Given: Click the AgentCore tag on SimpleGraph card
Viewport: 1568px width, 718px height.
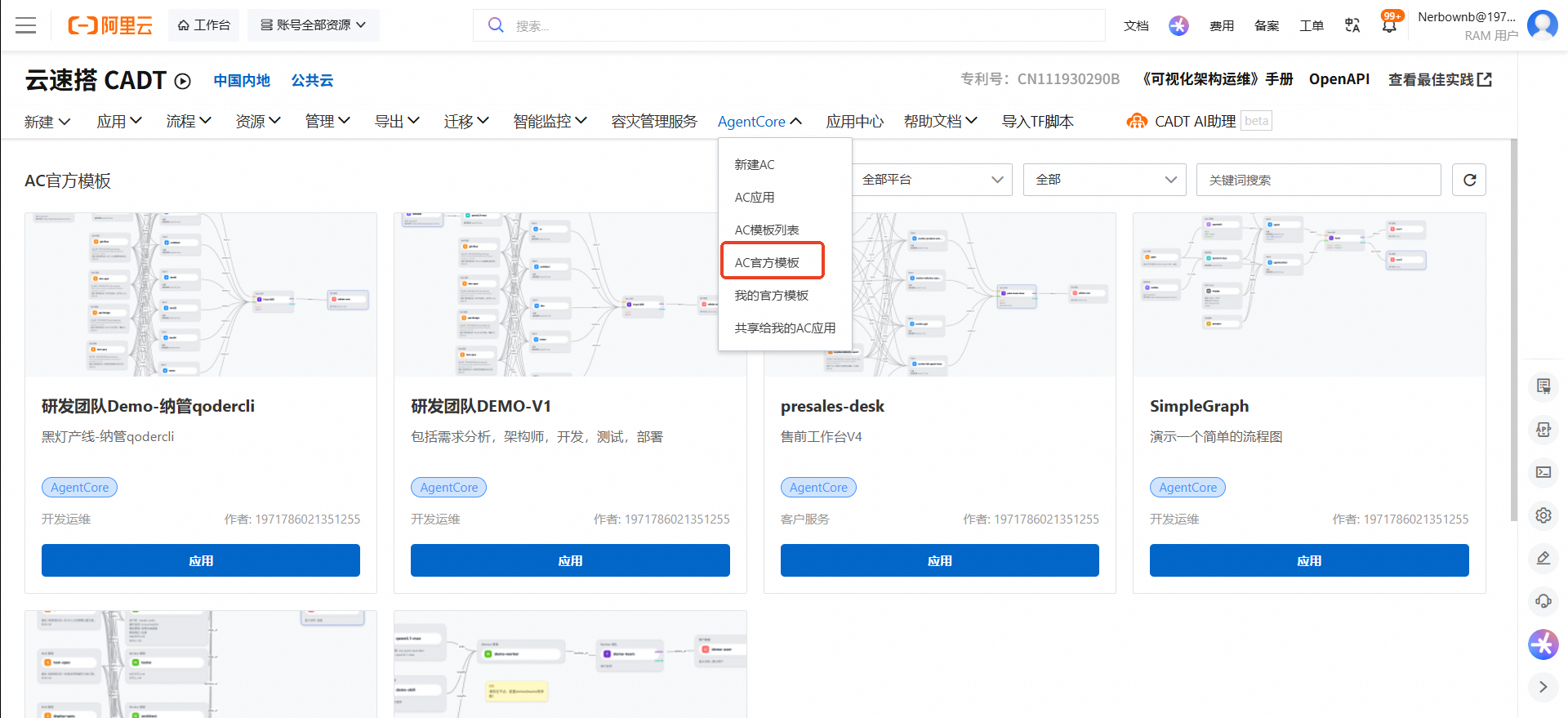Looking at the screenshot, I should click(x=1187, y=488).
